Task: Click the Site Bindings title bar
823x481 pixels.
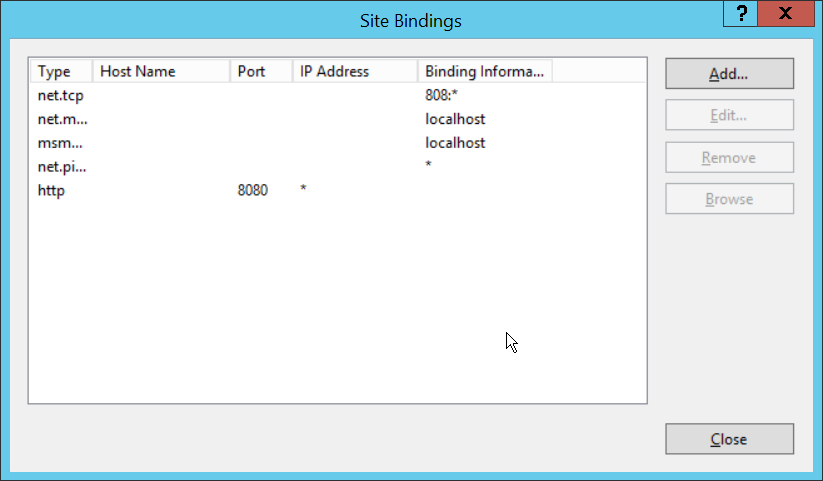Action: [410, 19]
